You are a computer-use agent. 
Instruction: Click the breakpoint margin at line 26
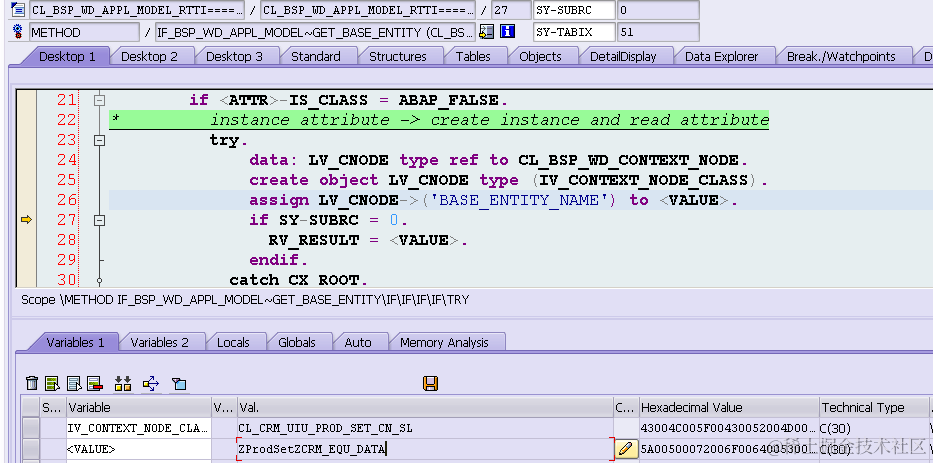coord(26,200)
